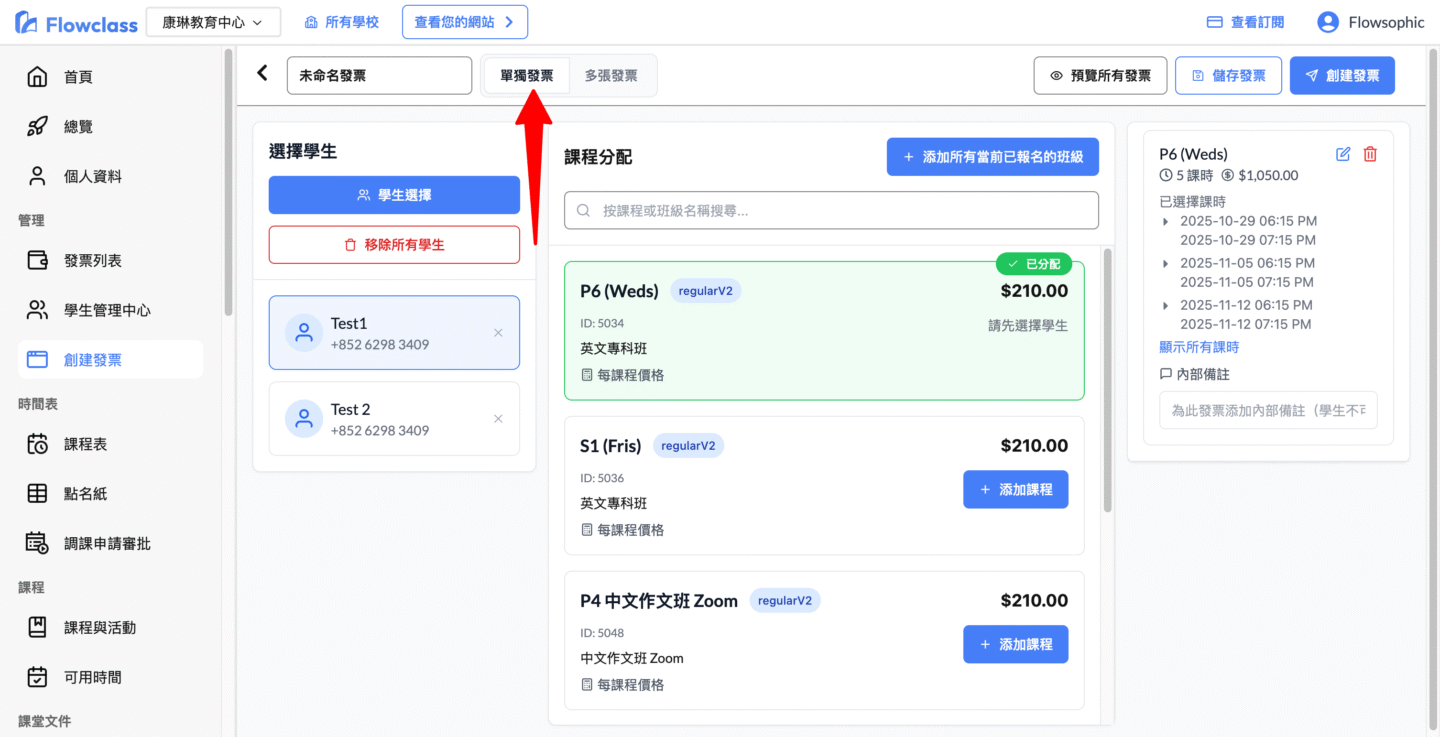Select 單獨發票 mode
This screenshot has height=737, width=1440.
(527, 76)
